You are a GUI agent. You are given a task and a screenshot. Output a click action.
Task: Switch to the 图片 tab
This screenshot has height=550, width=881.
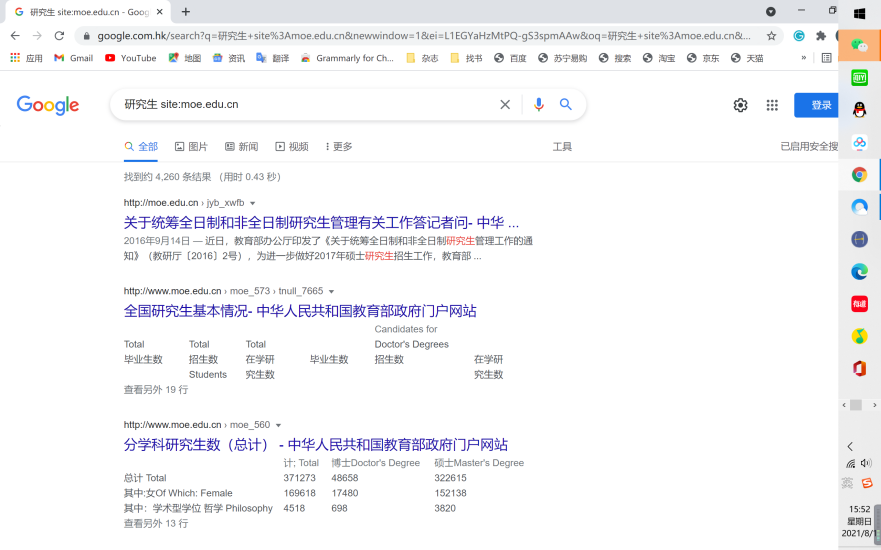pyautogui.click(x=191, y=147)
